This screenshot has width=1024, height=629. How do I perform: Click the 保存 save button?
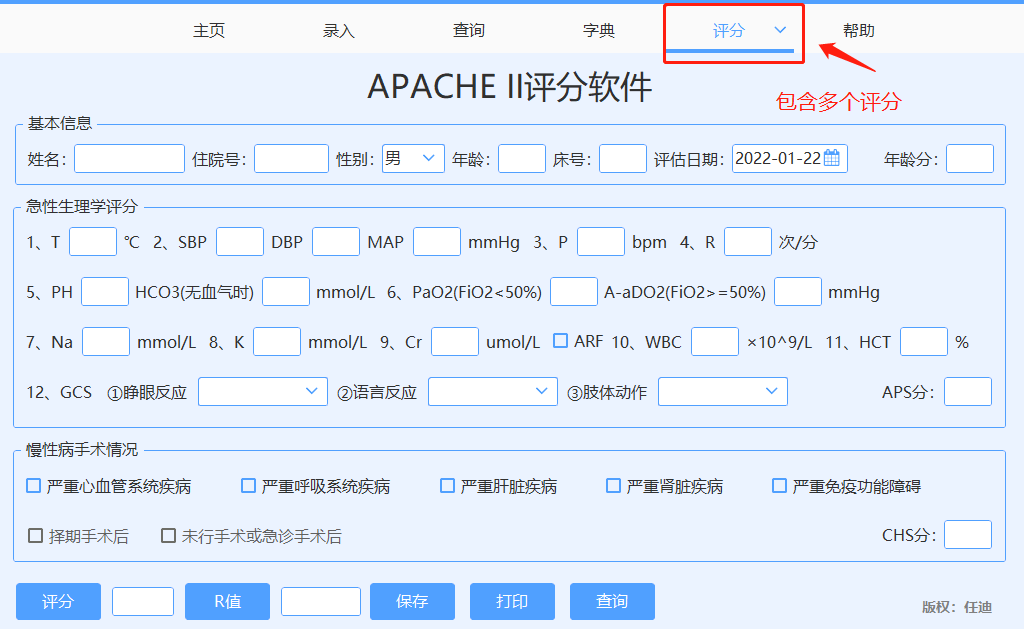pos(412,601)
